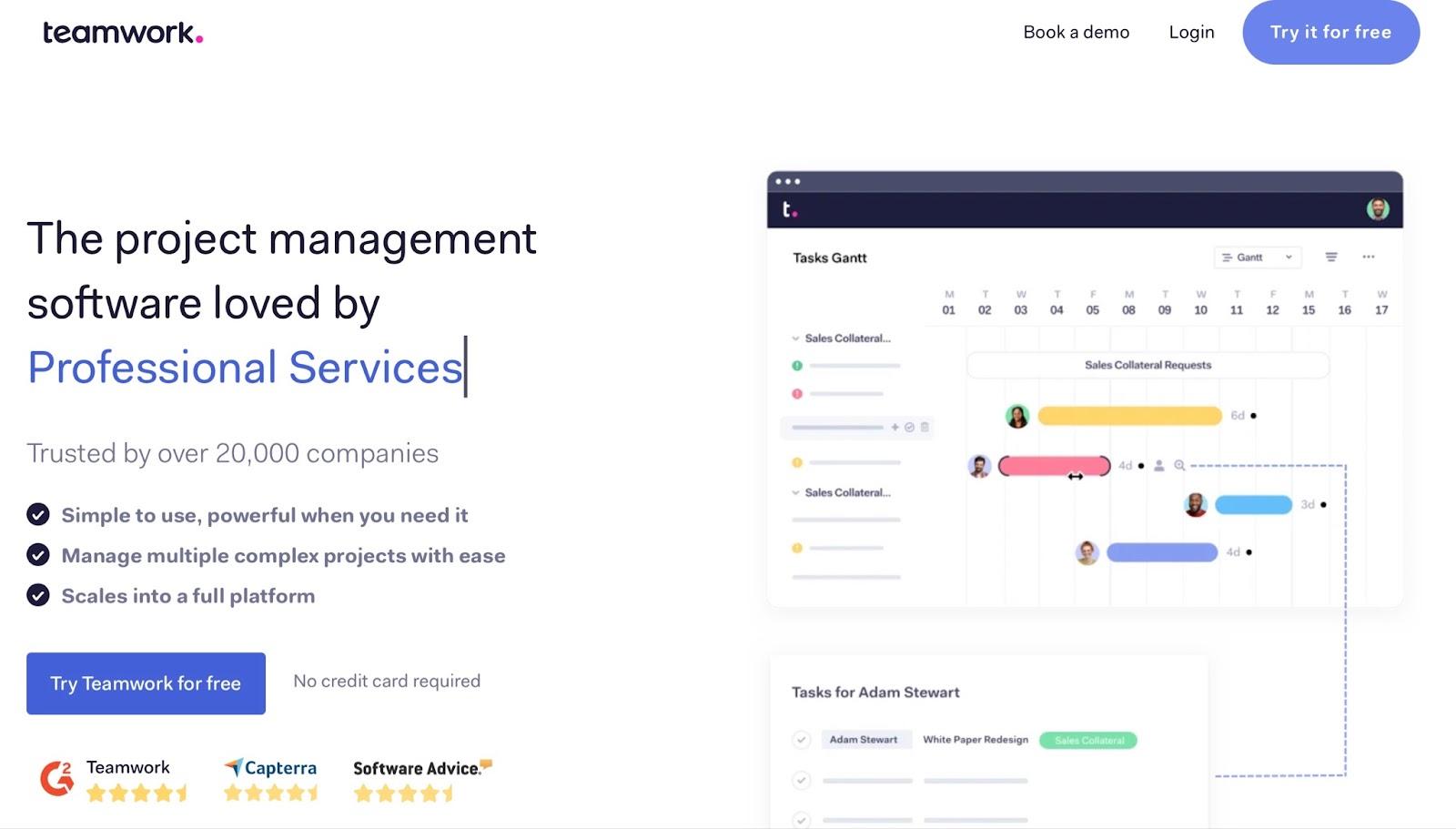Click the Try it for free button
This screenshot has width=1456, height=829.
(1330, 32)
